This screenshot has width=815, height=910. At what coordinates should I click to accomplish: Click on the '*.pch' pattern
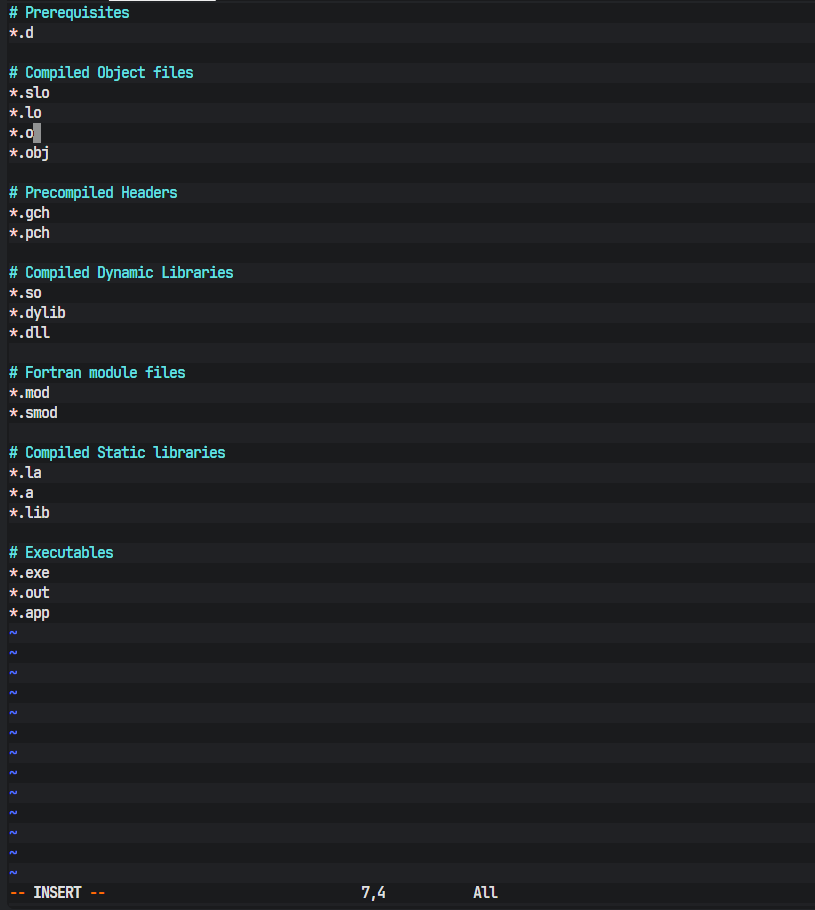[x=30, y=233]
